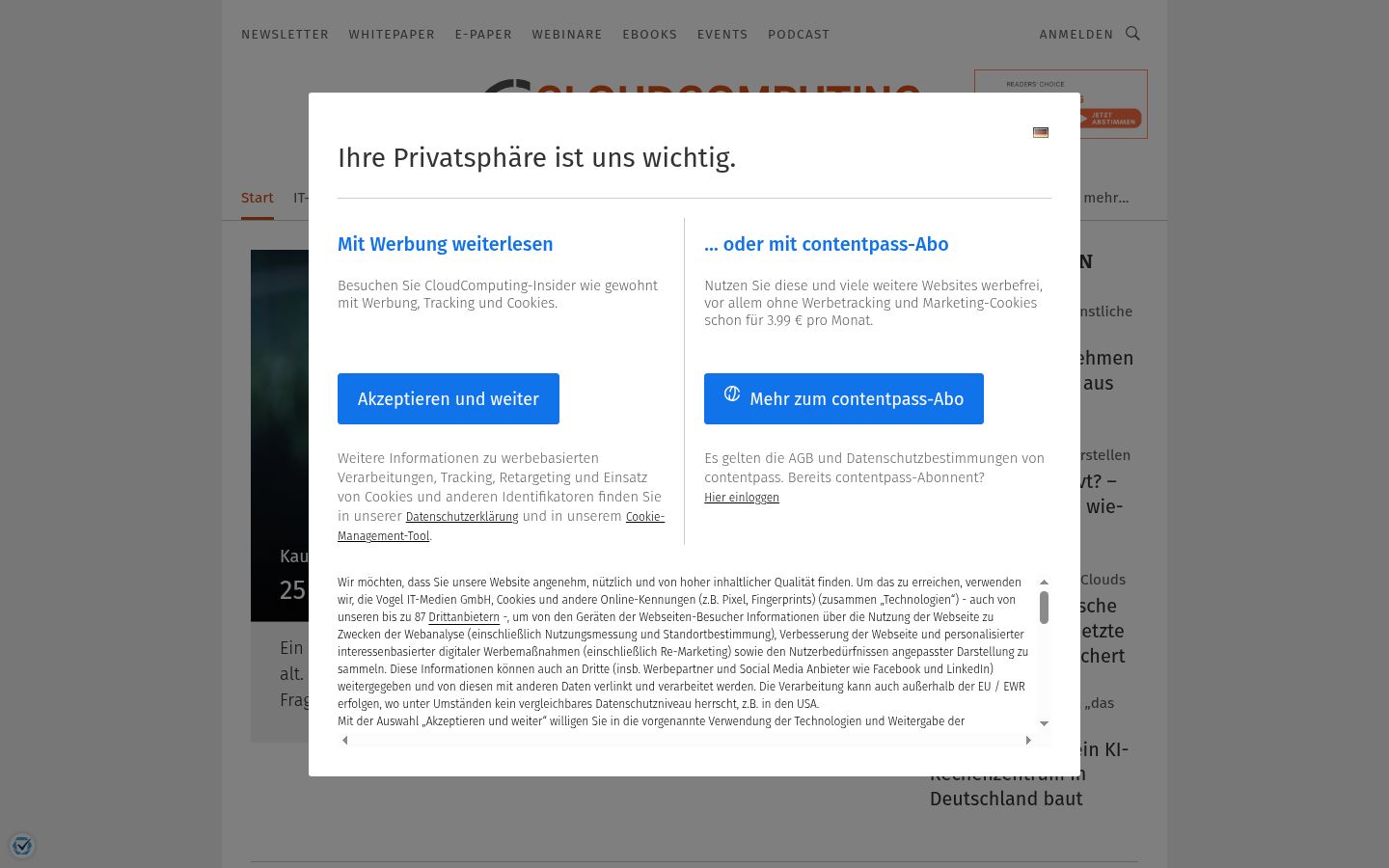Image resolution: width=1389 pixels, height=868 pixels.
Task: Click Akzeptieren und weiter button
Action: (x=449, y=398)
